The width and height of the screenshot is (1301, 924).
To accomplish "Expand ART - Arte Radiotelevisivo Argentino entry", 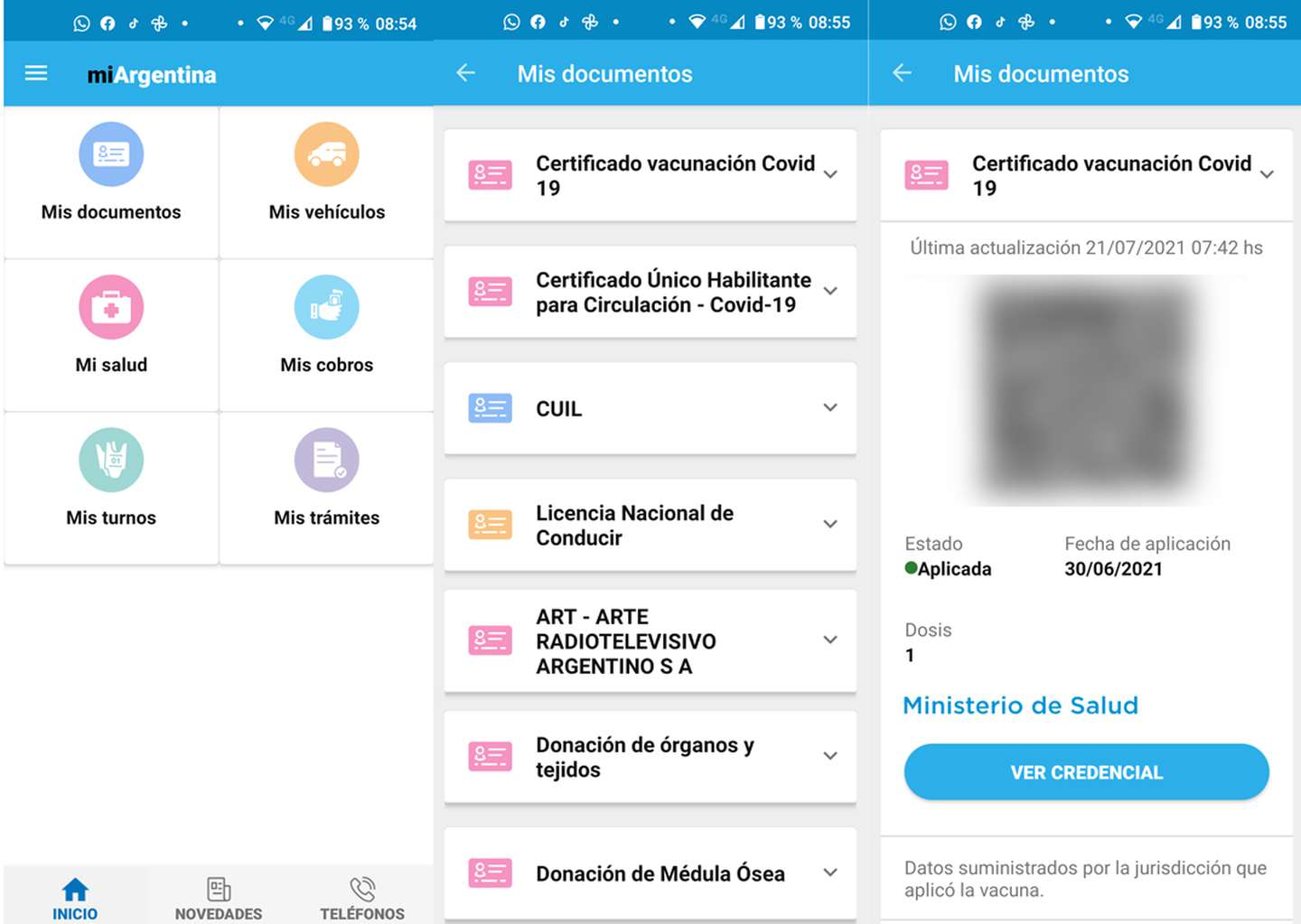I will pos(830,639).
